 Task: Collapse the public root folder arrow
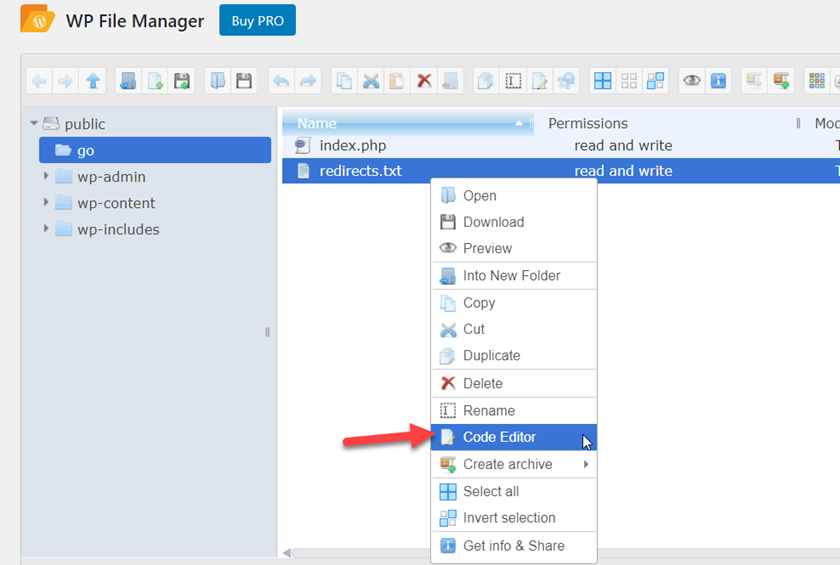[34, 124]
